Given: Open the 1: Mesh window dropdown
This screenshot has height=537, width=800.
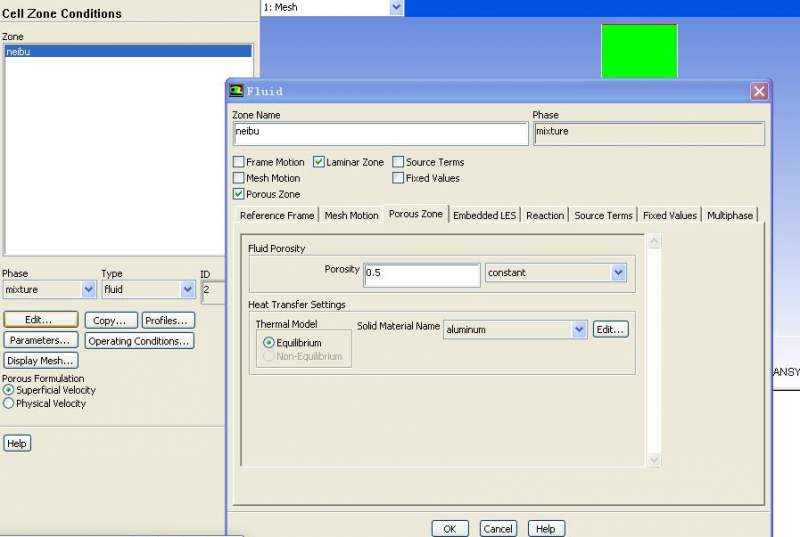Looking at the screenshot, I should click(396, 7).
